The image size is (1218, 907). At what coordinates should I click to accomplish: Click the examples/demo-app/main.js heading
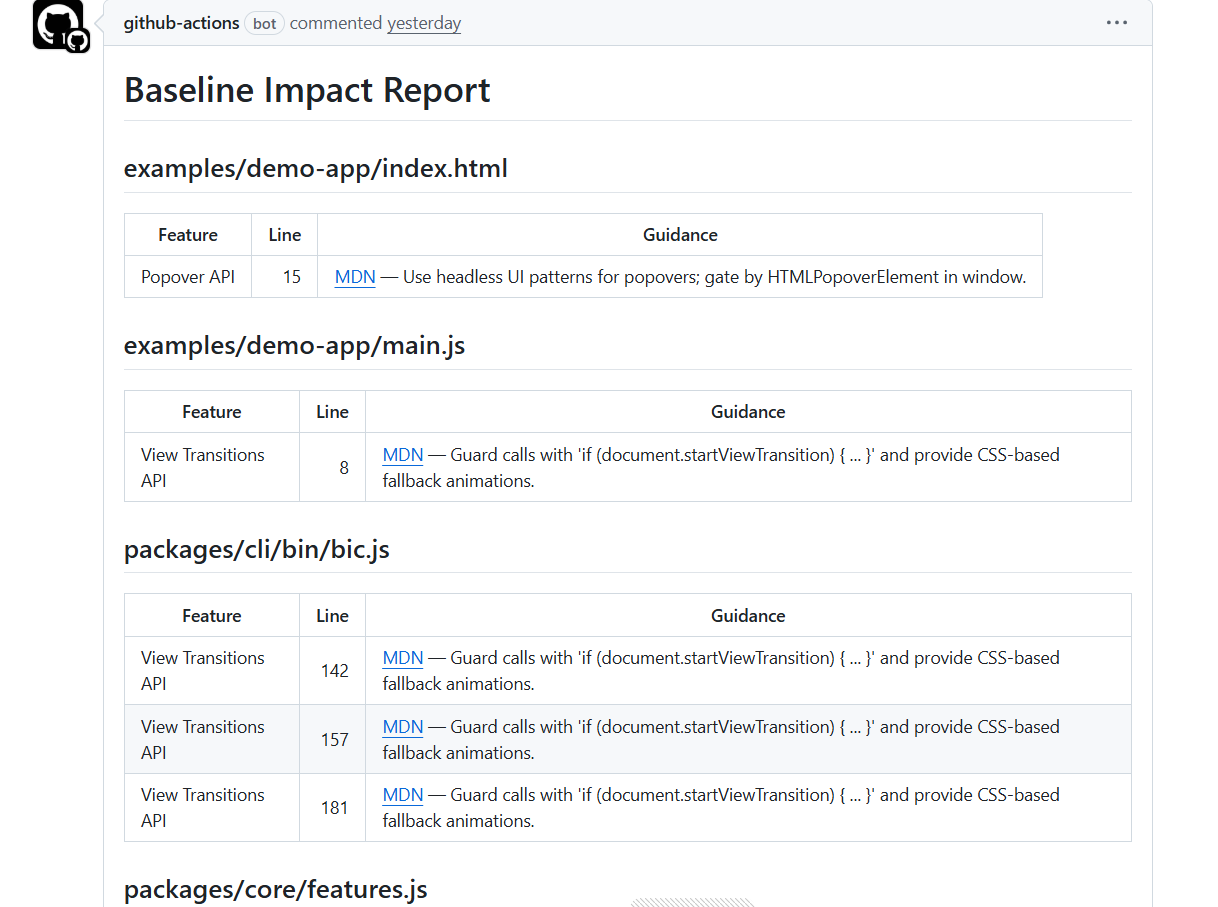[x=294, y=346]
